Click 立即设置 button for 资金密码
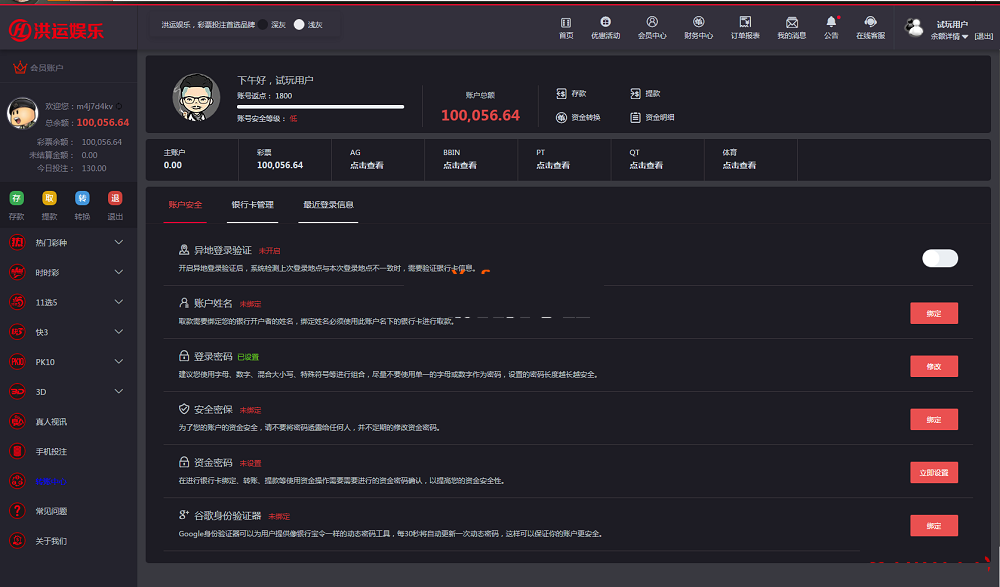 933,472
